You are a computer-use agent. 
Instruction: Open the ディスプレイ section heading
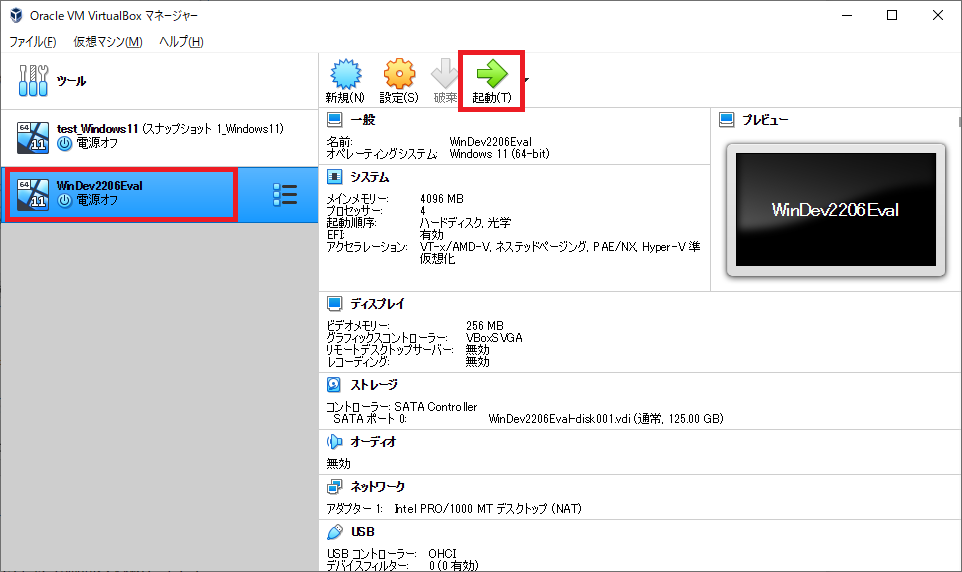click(x=377, y=304)
